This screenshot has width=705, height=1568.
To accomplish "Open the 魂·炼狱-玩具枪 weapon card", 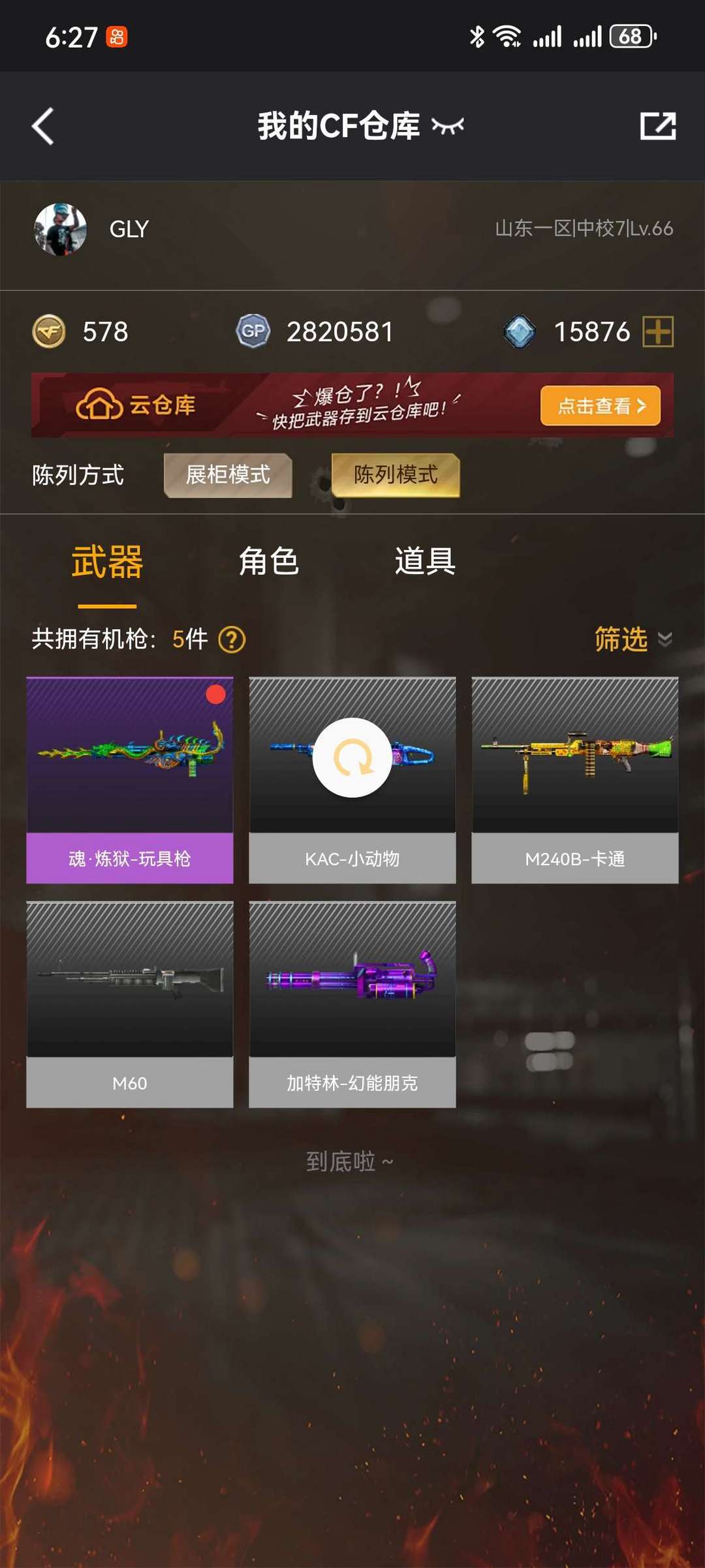I will 130,780.
